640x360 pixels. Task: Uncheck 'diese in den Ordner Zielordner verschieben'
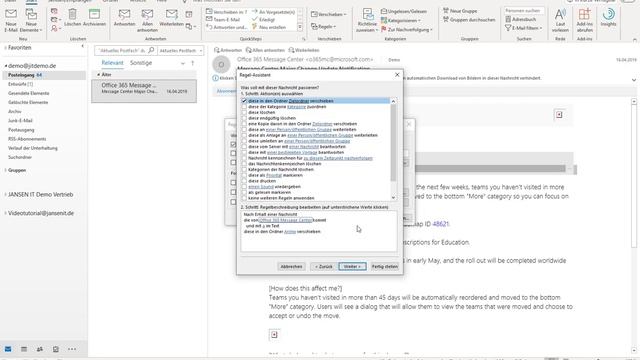coord(244,101)
